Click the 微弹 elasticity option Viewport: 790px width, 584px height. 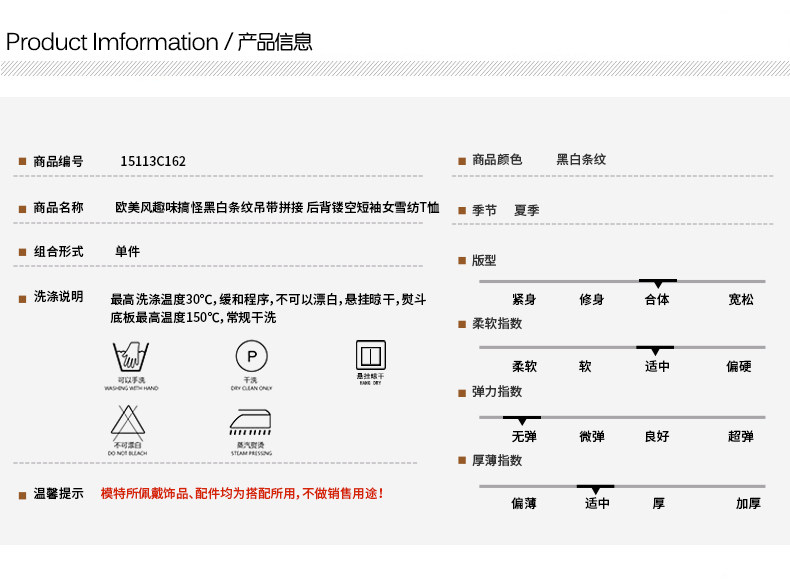click(x=591, y=436)
